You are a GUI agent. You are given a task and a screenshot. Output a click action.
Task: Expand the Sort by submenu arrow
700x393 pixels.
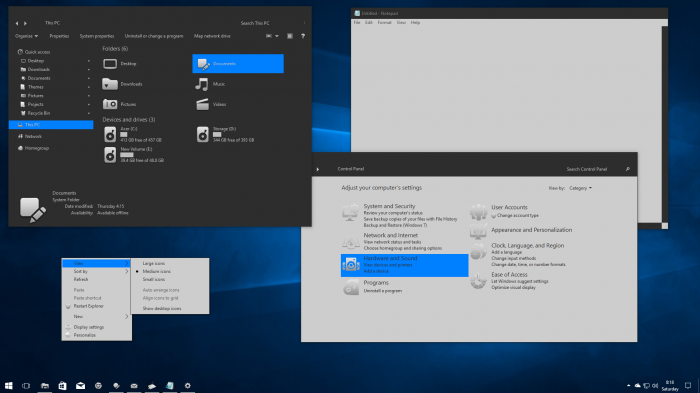click(127, 272)
